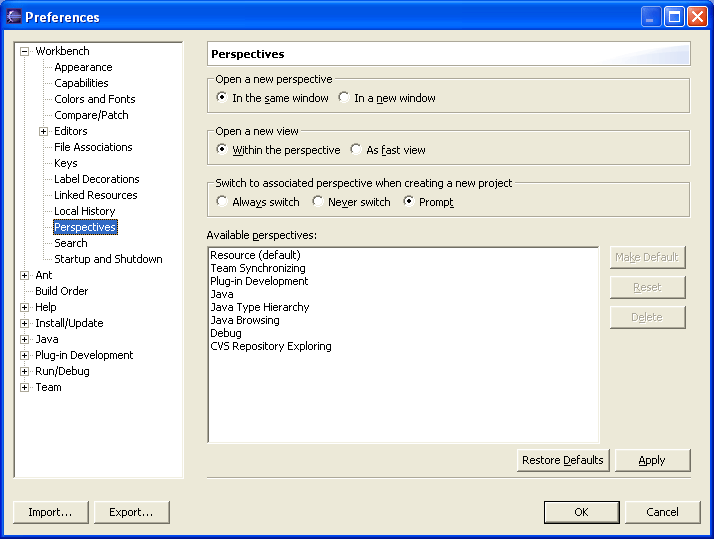This screenshot has height=539, width=714.
Task: Select 'CVS Repository Exploring' perspective
Action: (x=271, y=346)
